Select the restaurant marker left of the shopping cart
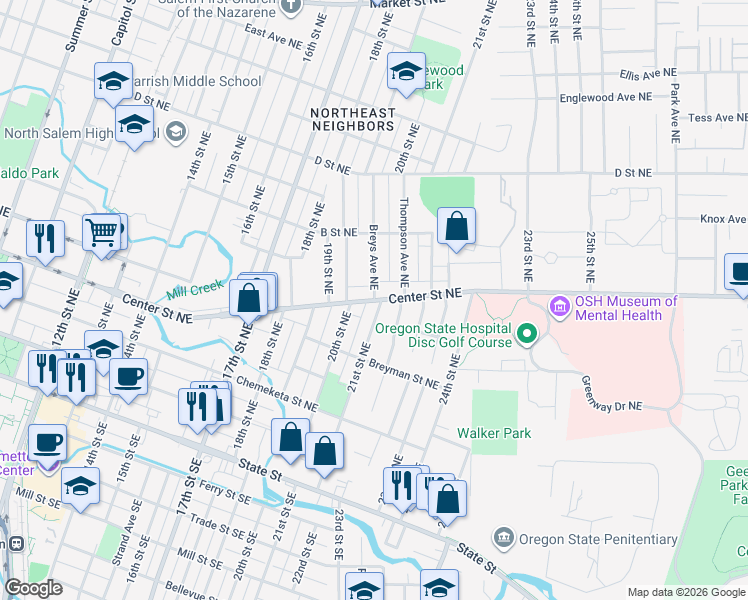 click(46, 240)
